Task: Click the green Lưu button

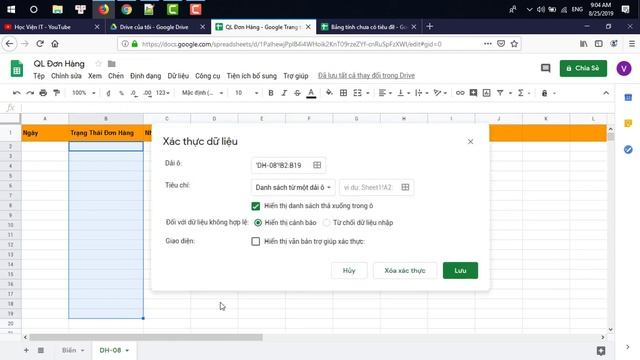Action: point(460,271)
